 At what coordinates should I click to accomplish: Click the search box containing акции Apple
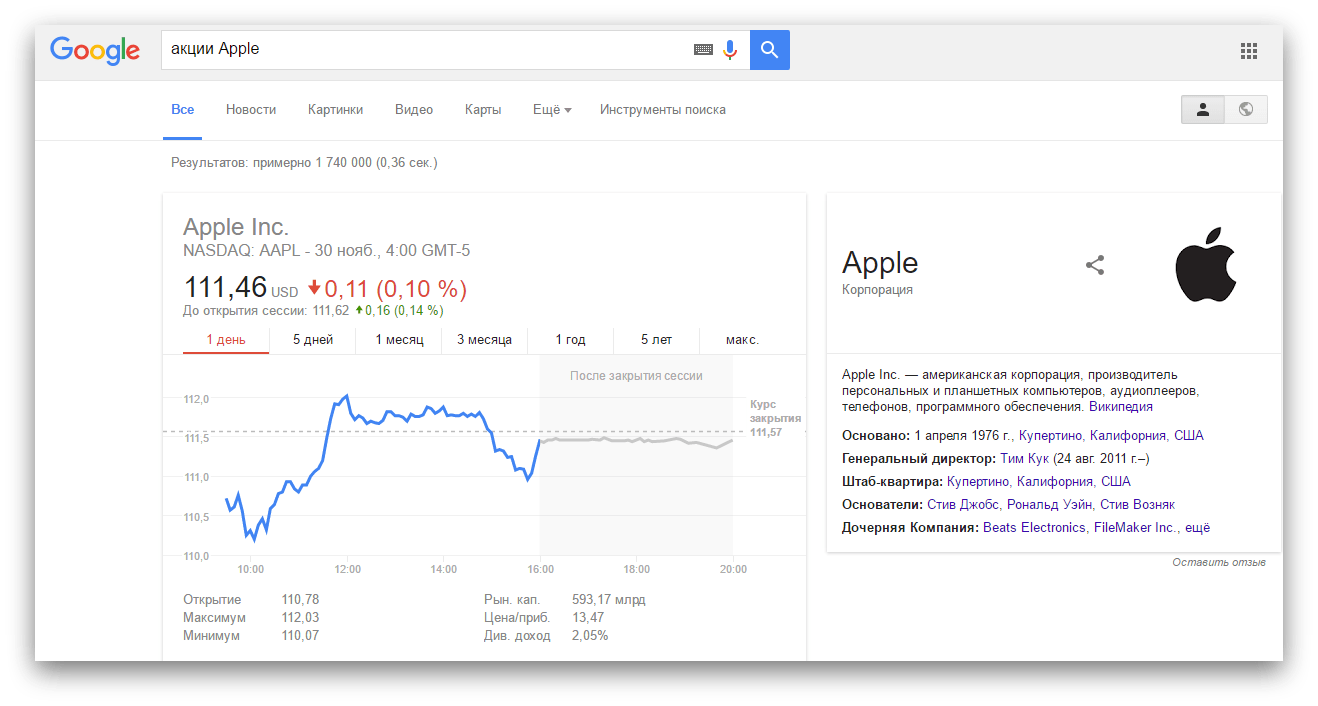420,49
